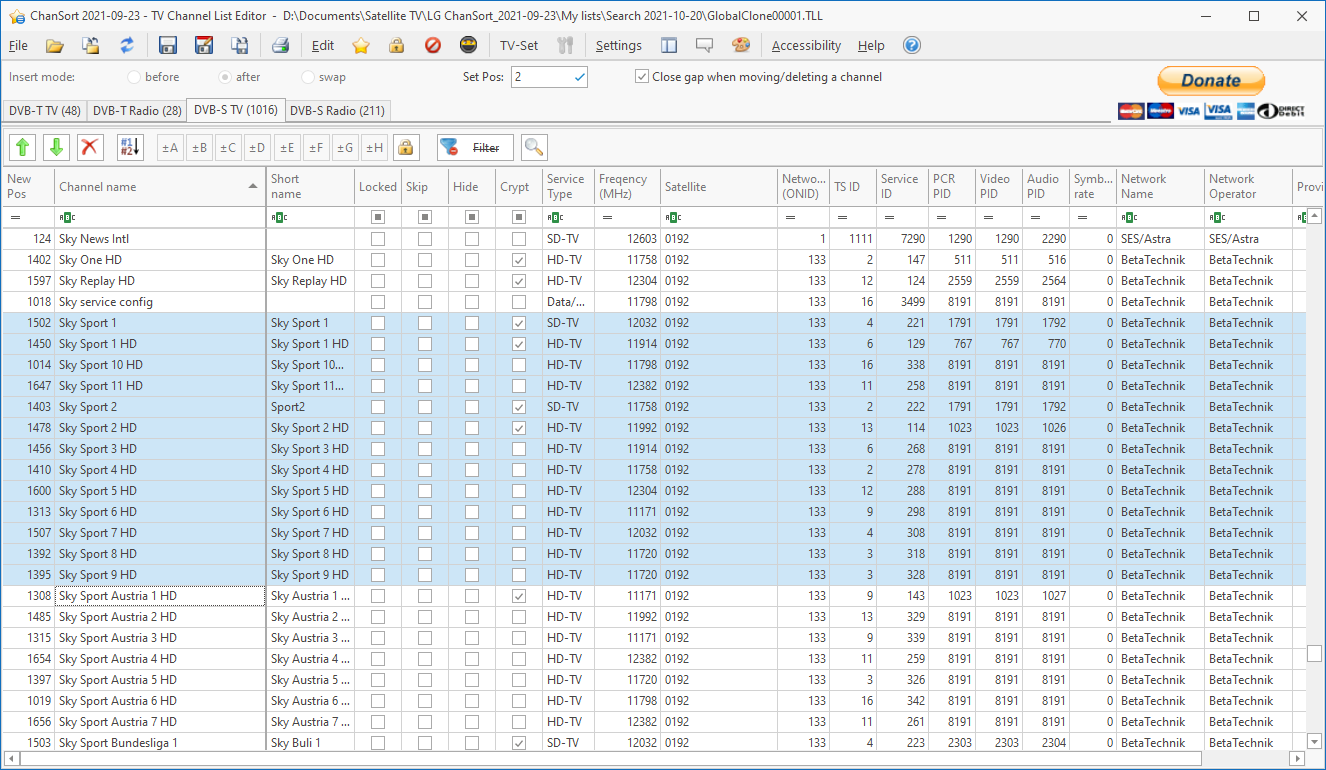1326x770 pixels.
Task: Check Locked box for Sky News Intl
Action: tap(377, 239)
